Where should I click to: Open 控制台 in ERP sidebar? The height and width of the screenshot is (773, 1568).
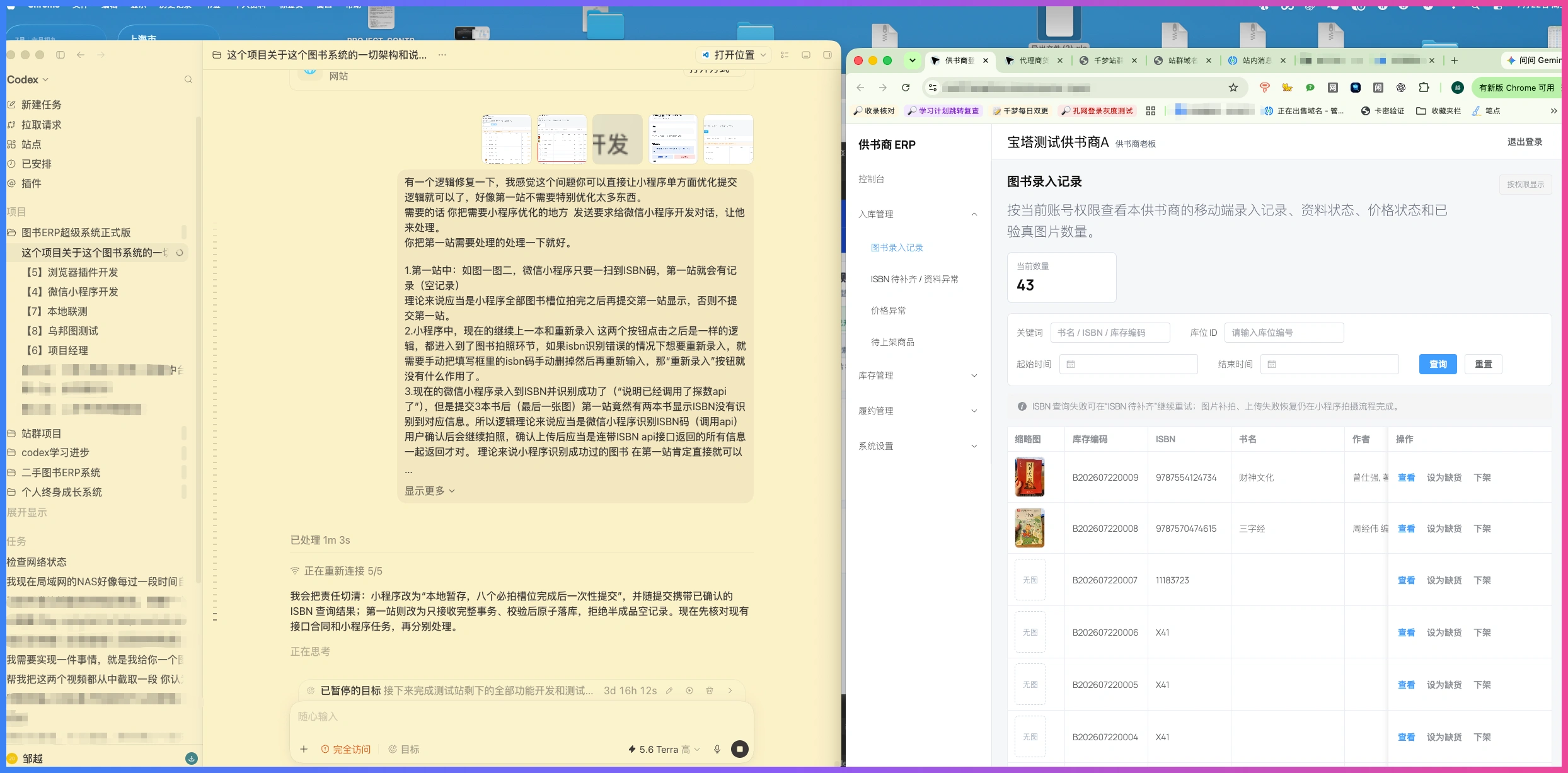point(871,179)
